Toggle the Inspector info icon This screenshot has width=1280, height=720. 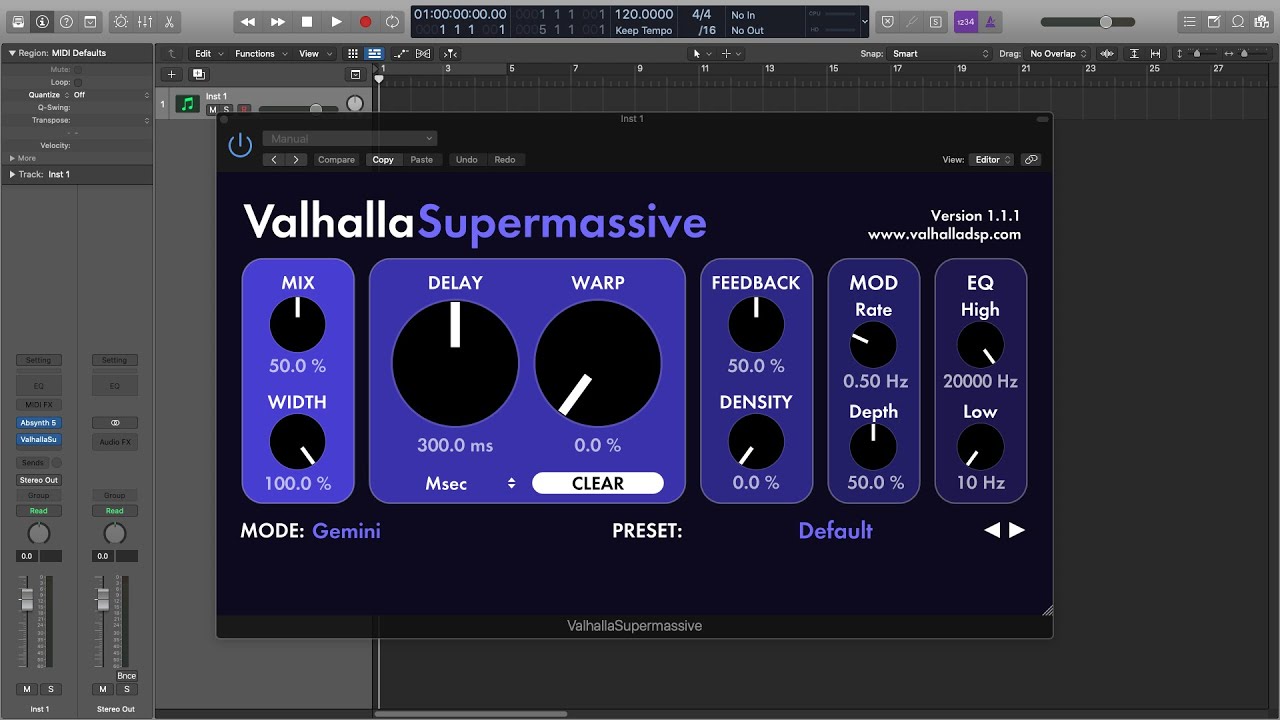42,21
